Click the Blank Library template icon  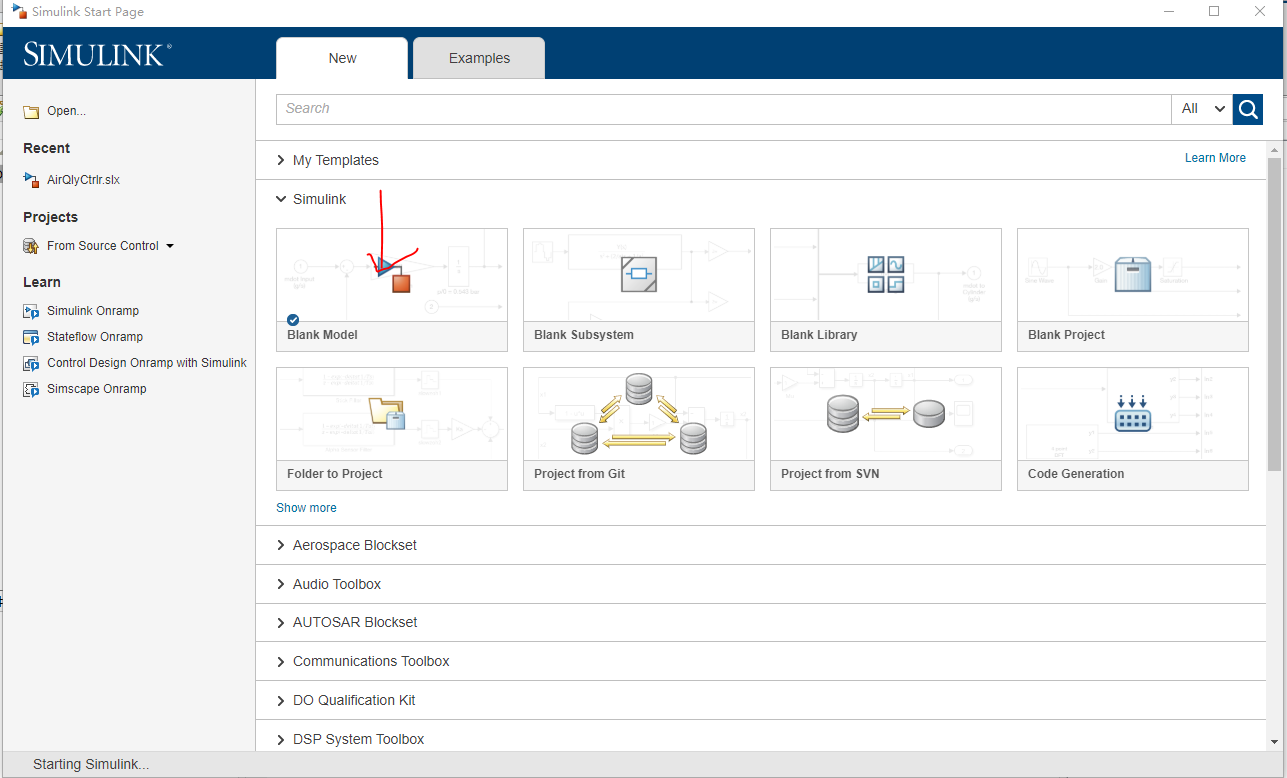pyautogui.click(x=885, y=274)
